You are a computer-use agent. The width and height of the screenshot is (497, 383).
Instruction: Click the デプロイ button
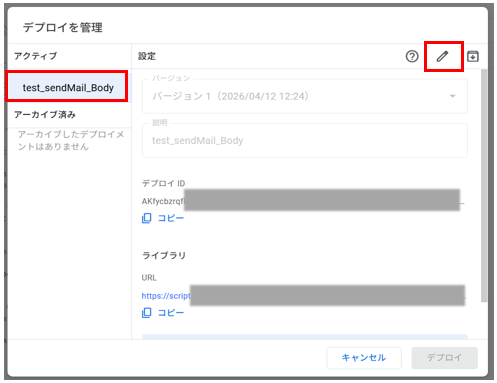(x=444, y=358)
